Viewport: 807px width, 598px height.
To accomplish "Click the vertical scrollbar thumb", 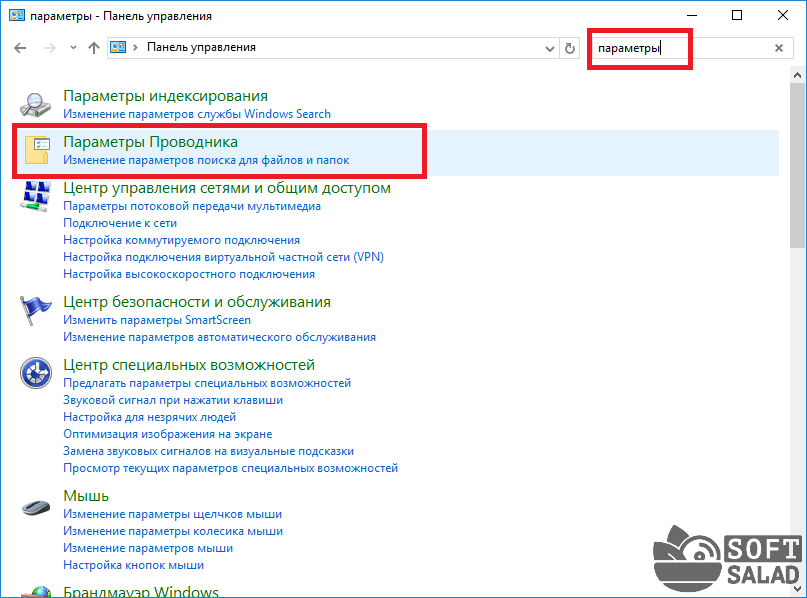I will click(798, 165).
